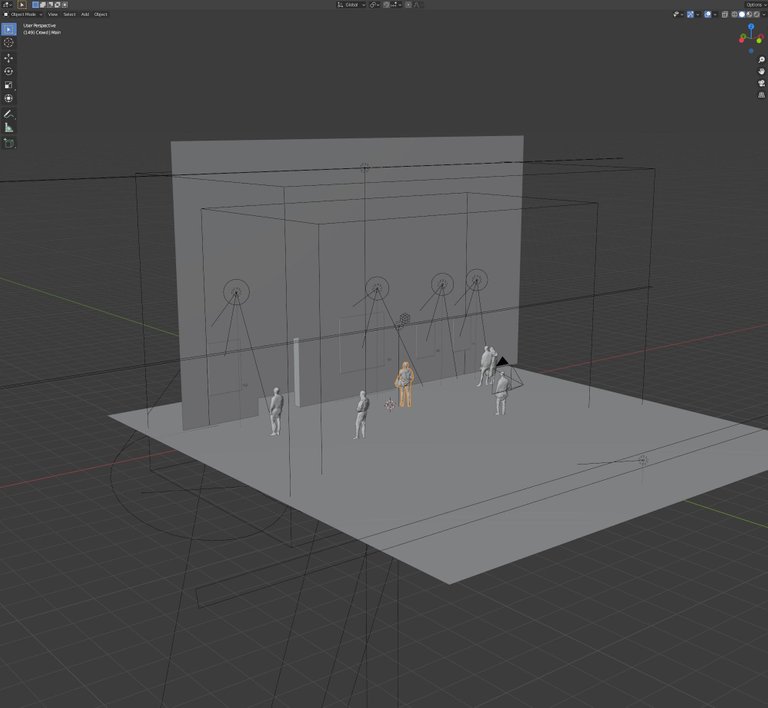Screen dimensions: 768x708
Task: Click the hand icon to pan view
Action: pos(761,72)
